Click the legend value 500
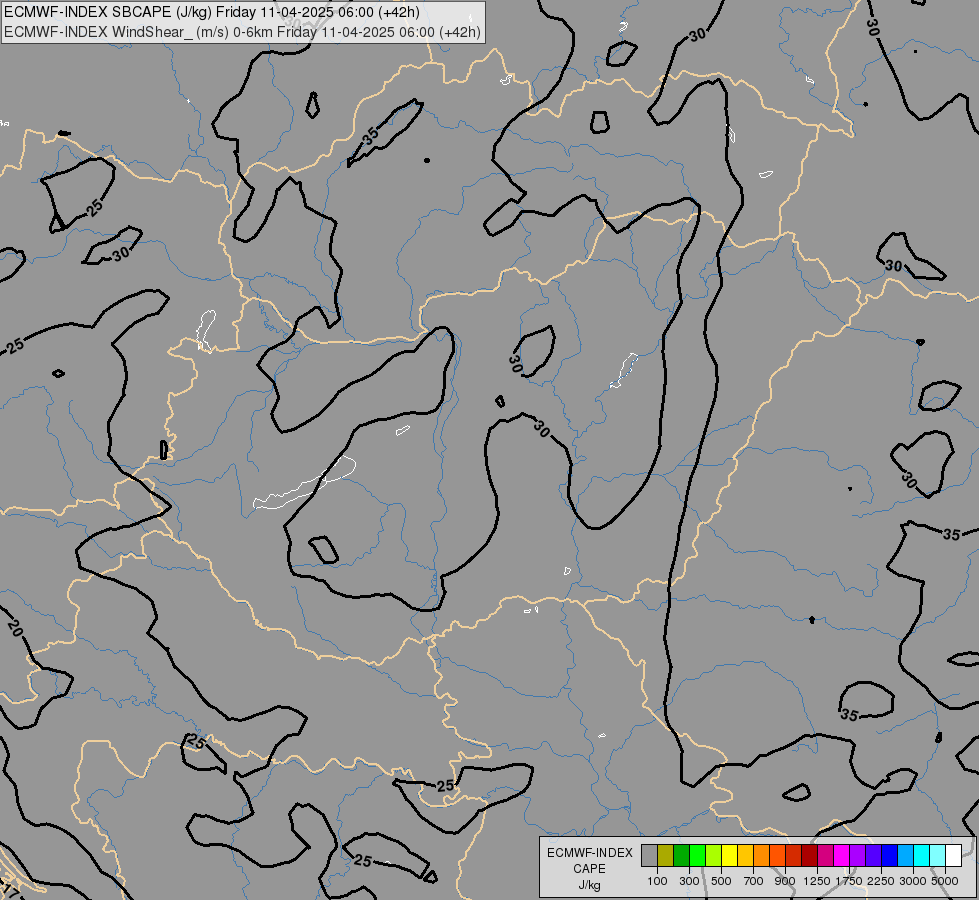 [x=721, y=881]
